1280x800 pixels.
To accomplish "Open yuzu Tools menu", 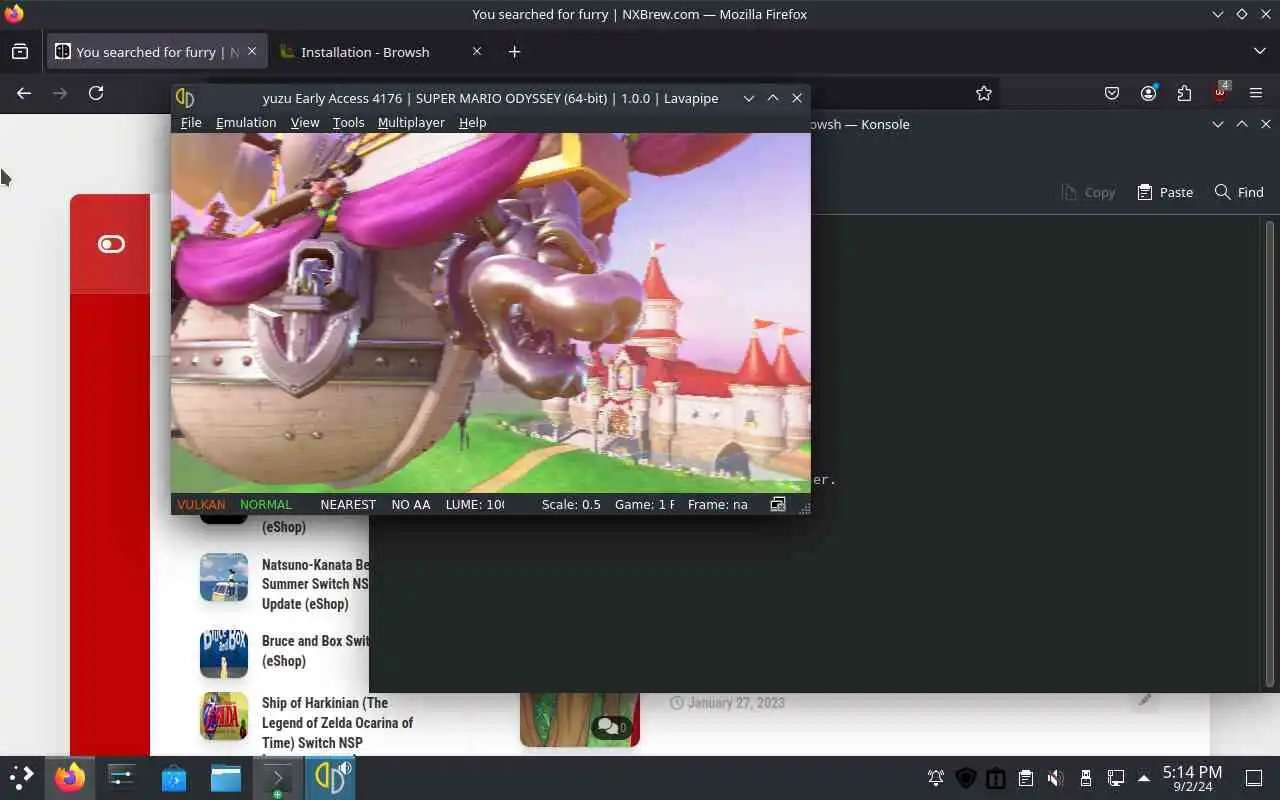I will pyautogui.click(x=348, y=122).
